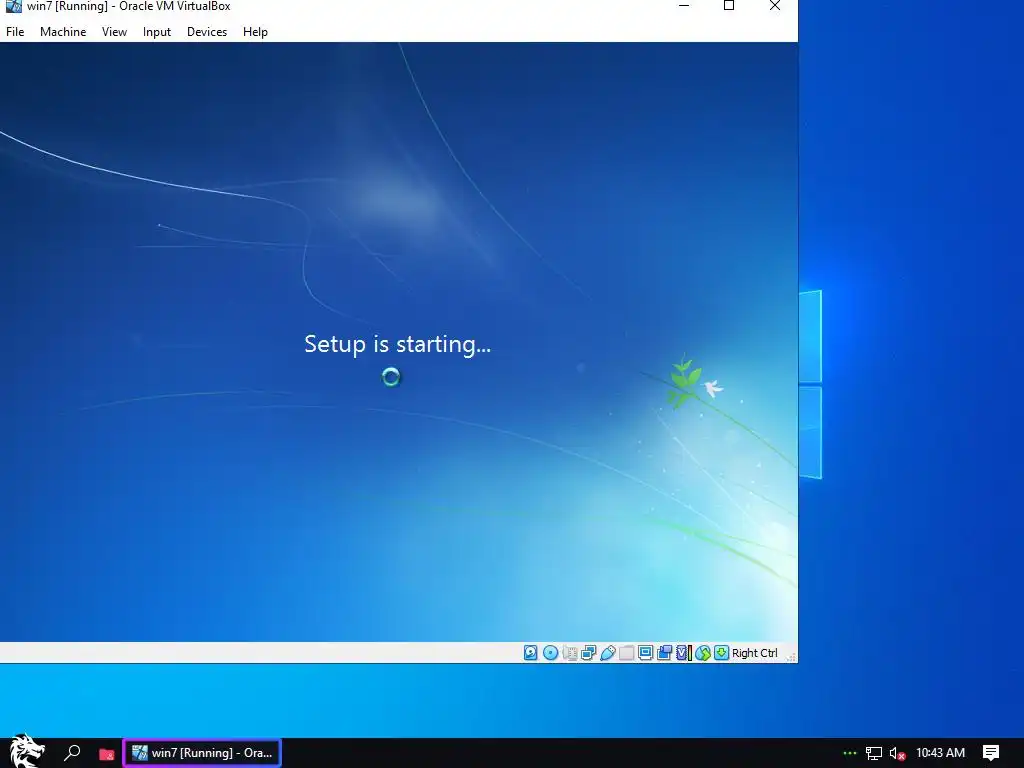Click the optical disc drive indicator
The width and height of the screenshot is (1024, 768).
tap(551, 652)
